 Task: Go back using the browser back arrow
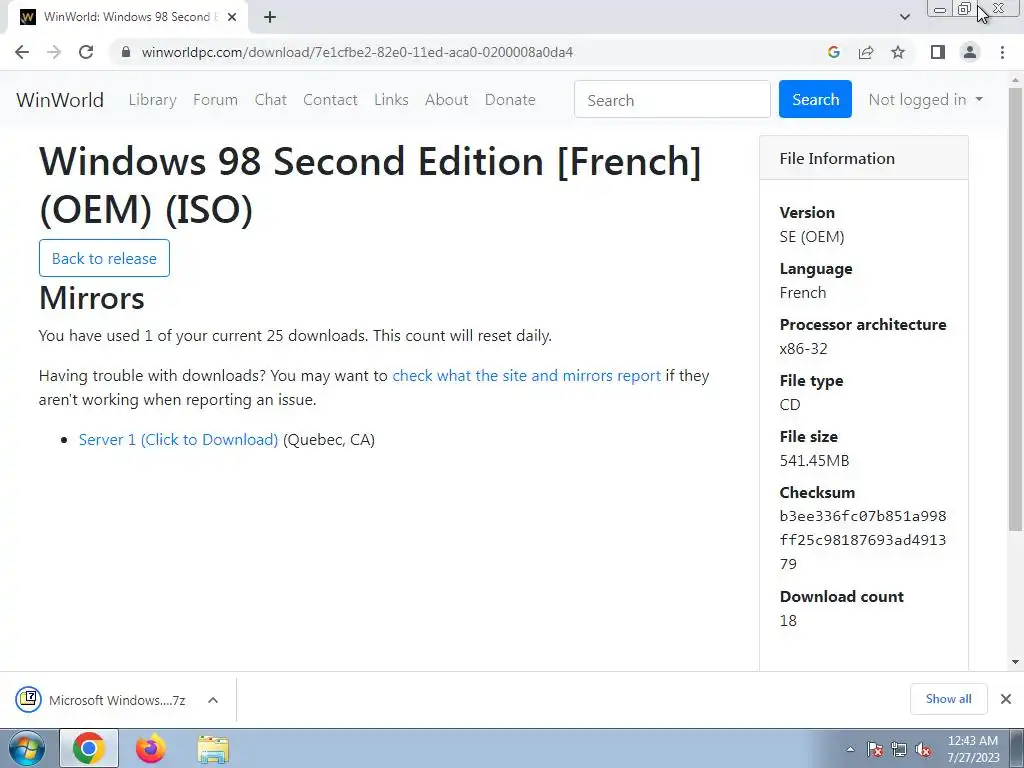tap(22, 52)
